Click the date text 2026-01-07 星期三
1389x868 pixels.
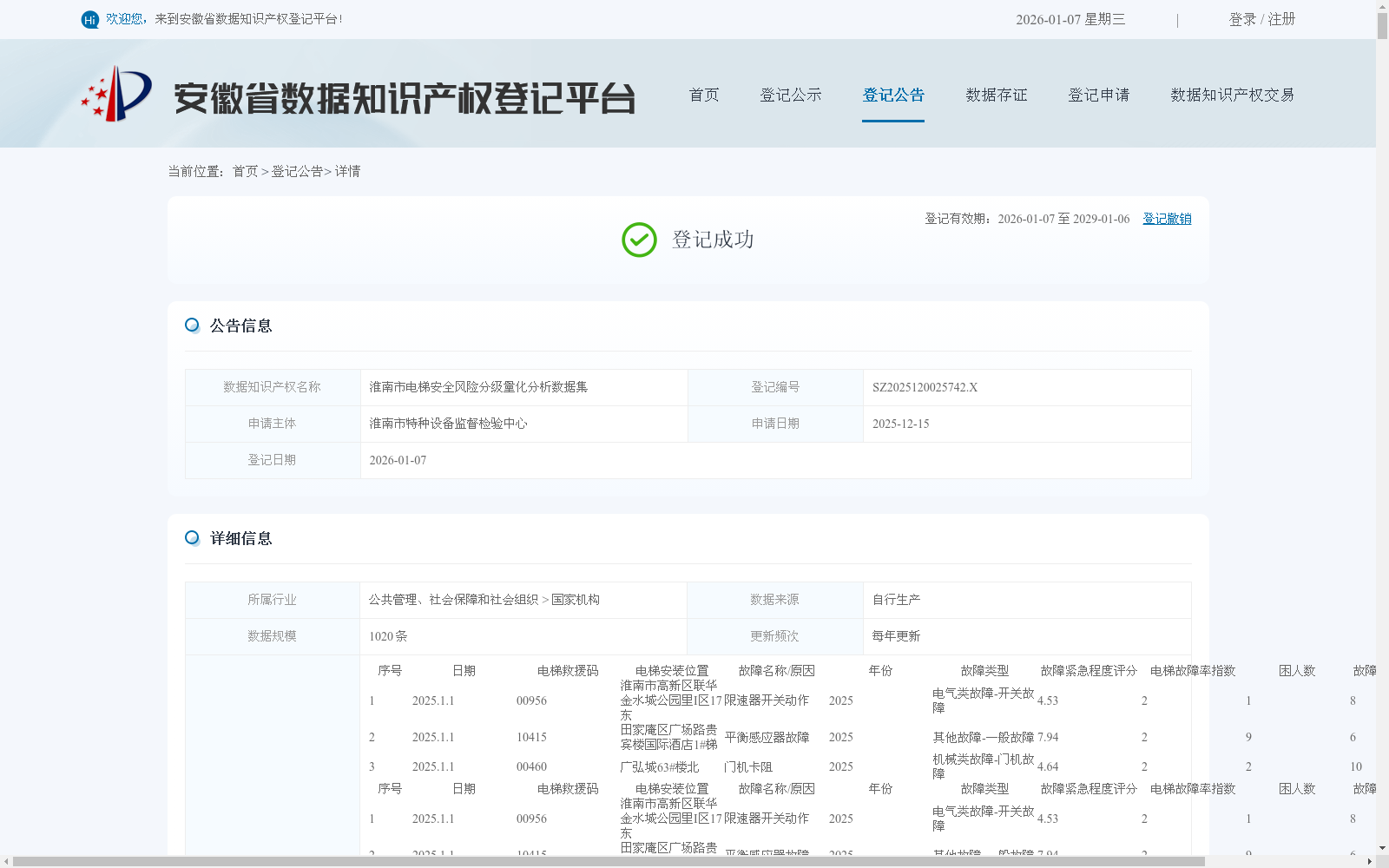(x=1070, y=19)
